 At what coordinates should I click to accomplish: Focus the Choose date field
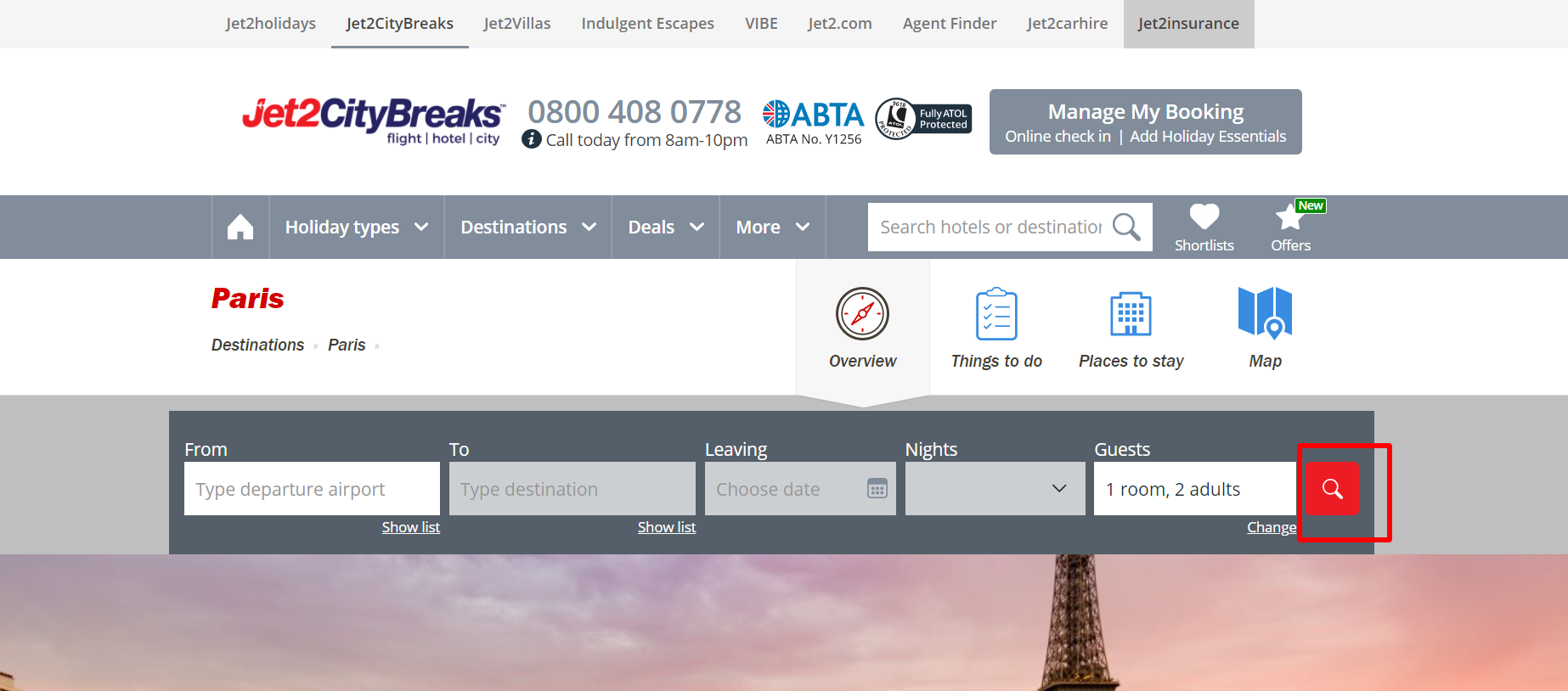click(x=800, y=489)
